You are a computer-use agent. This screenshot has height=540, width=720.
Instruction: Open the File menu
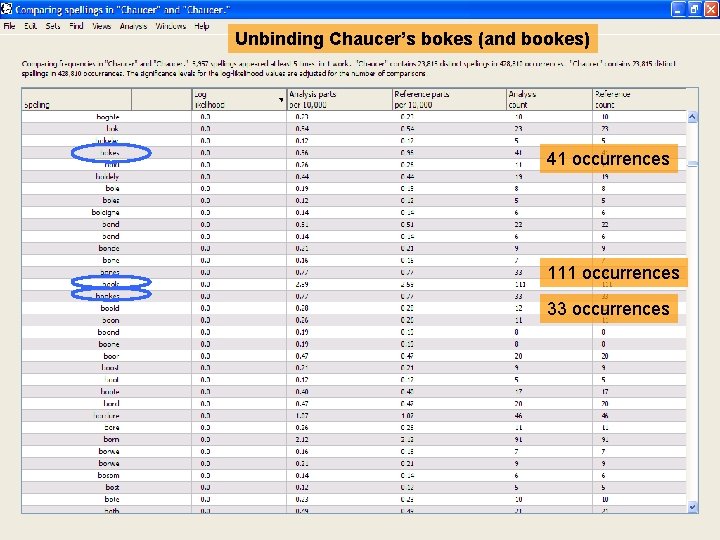(x=9, y=26)
